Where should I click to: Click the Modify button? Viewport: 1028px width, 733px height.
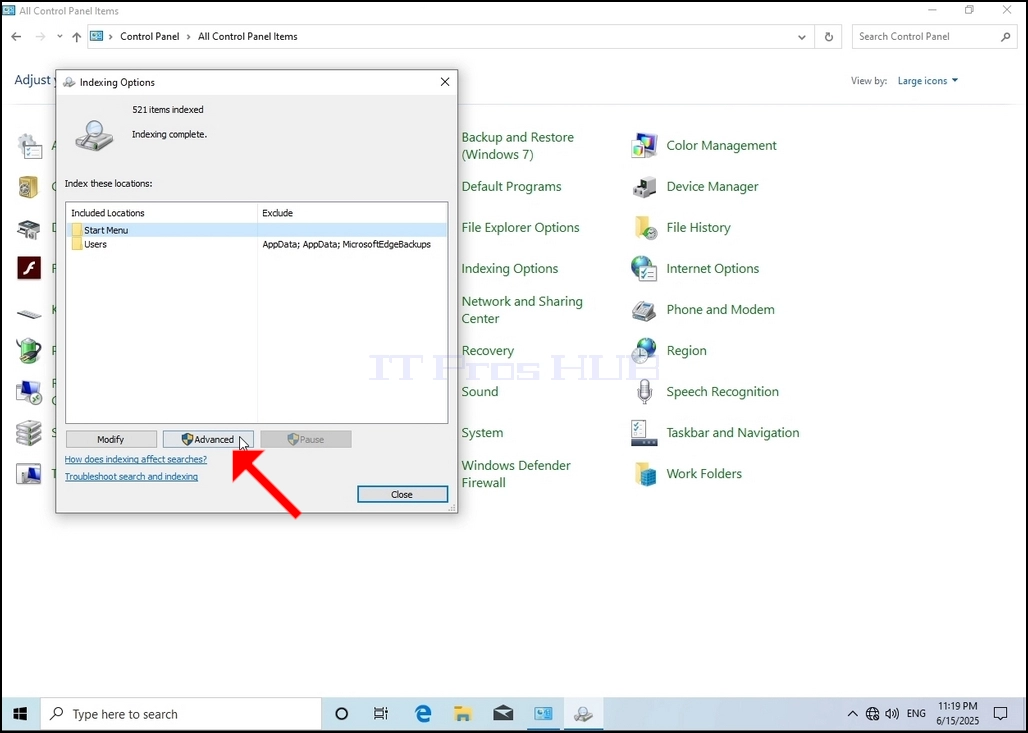coord(111,439)
